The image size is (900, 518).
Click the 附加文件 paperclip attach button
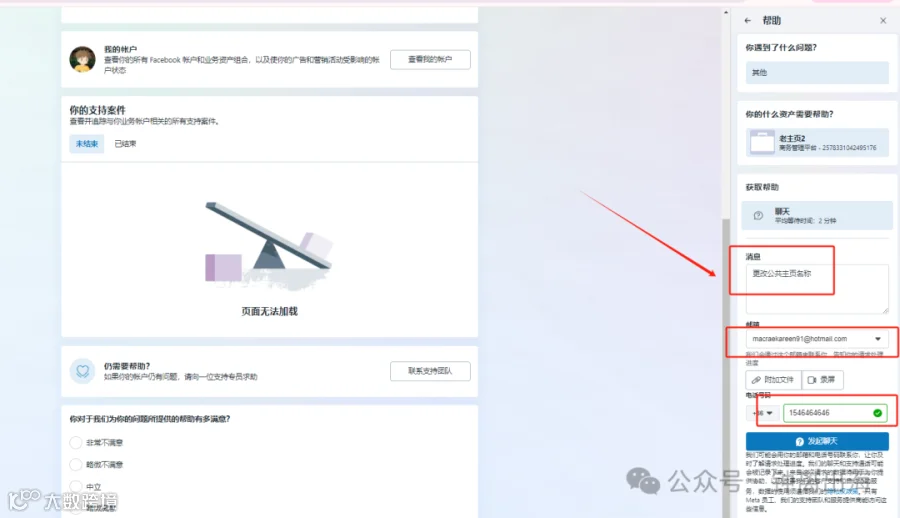tap(773, 380)
